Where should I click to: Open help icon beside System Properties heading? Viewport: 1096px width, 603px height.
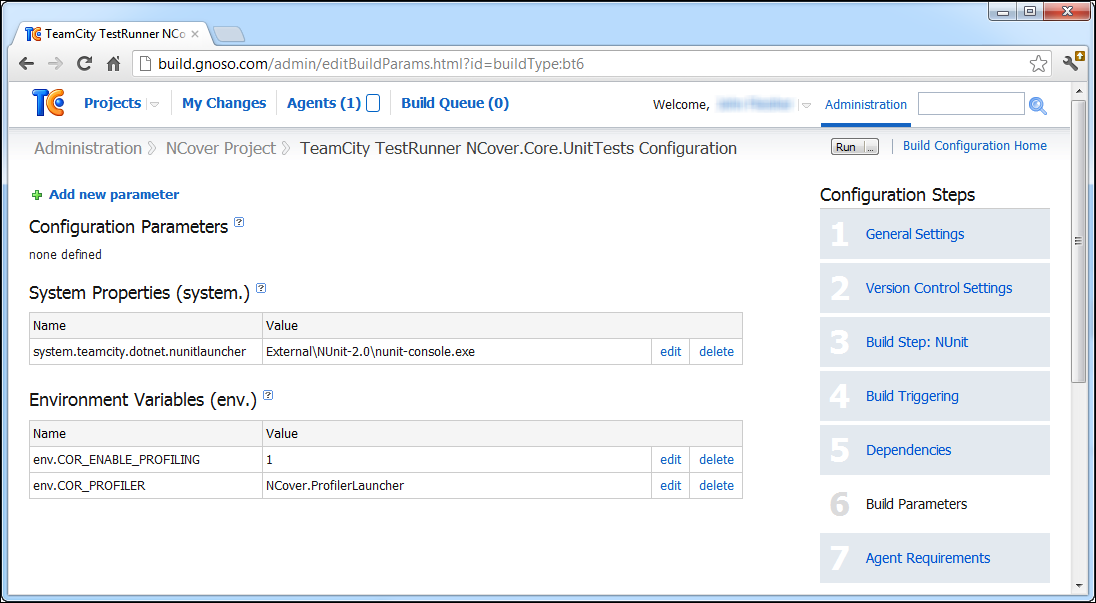[x=261, y=288]
